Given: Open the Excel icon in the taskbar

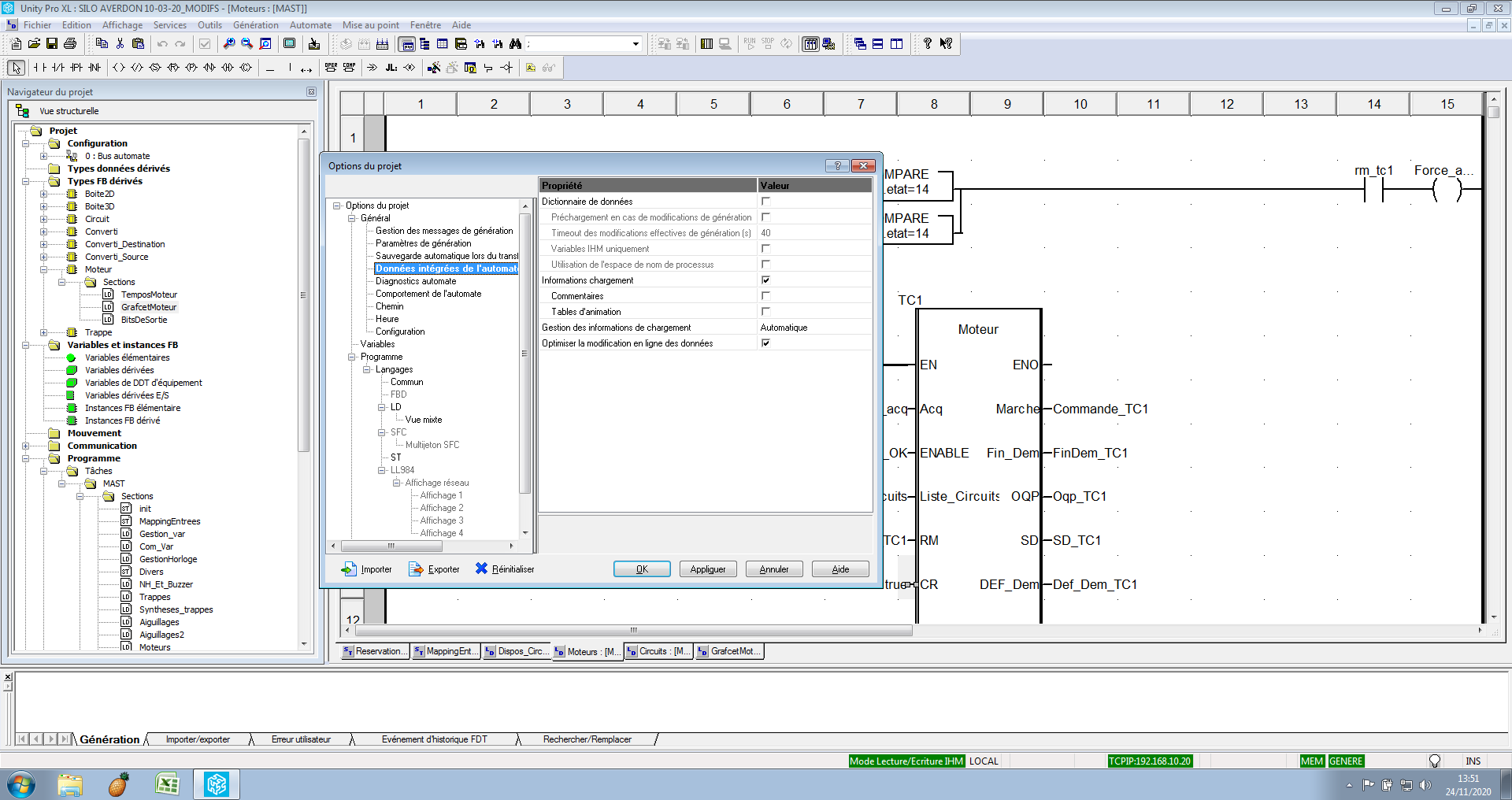Looking at the screenshot, I should pos(167,784).
